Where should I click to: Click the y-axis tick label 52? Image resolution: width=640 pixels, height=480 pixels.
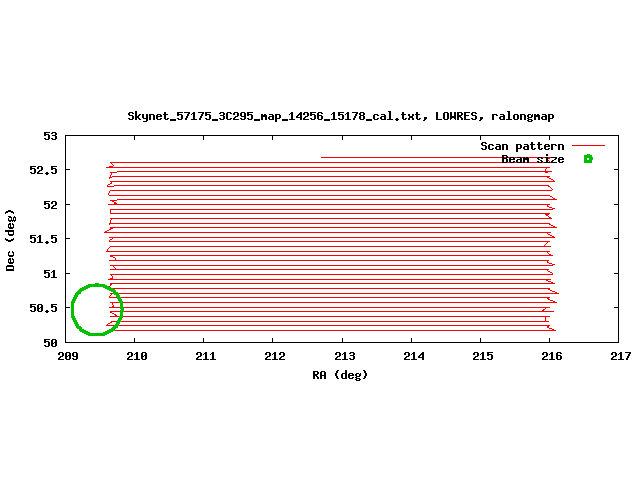point(51,204)
